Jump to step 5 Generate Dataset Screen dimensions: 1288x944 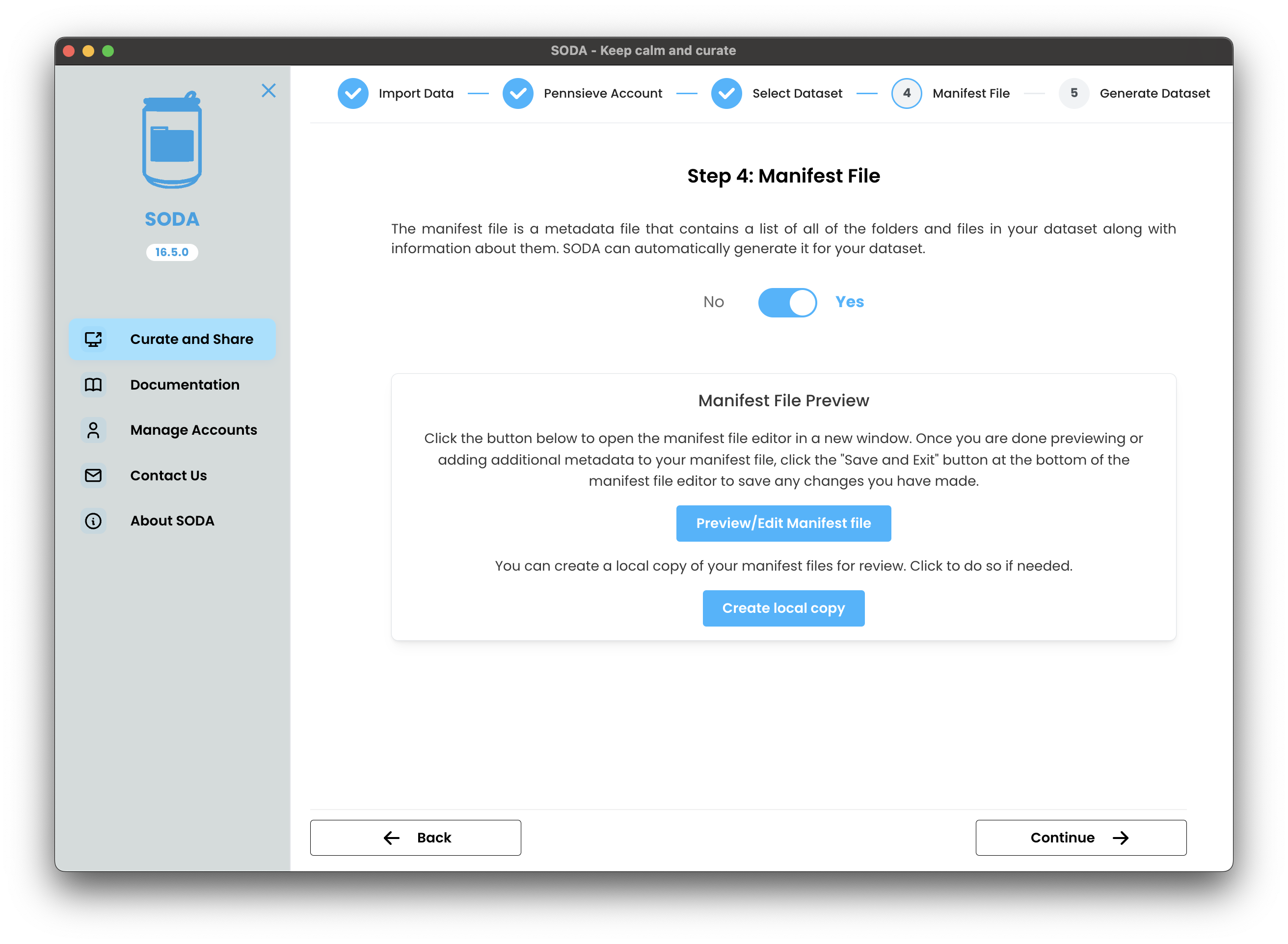[x=1073, y=93]
